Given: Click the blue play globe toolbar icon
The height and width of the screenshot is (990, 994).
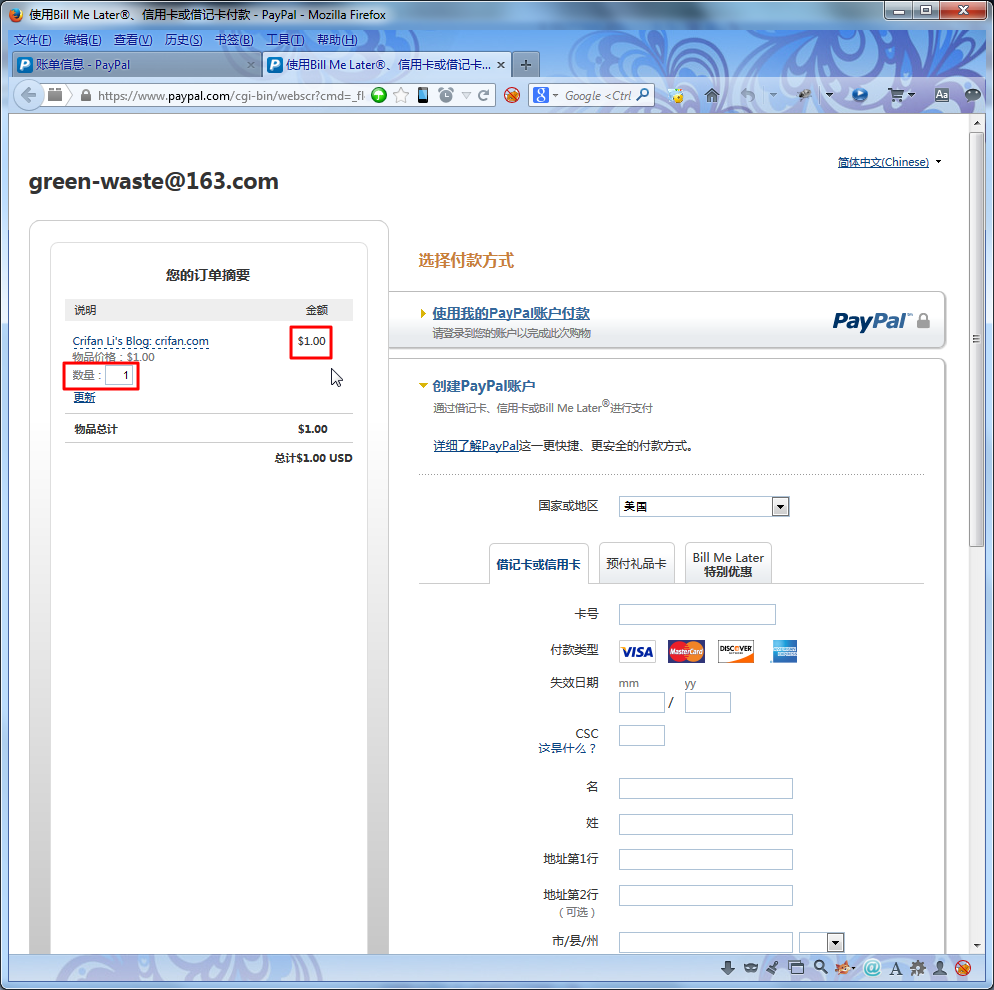Looking at the screenshot, I should [x=860, y=96].
